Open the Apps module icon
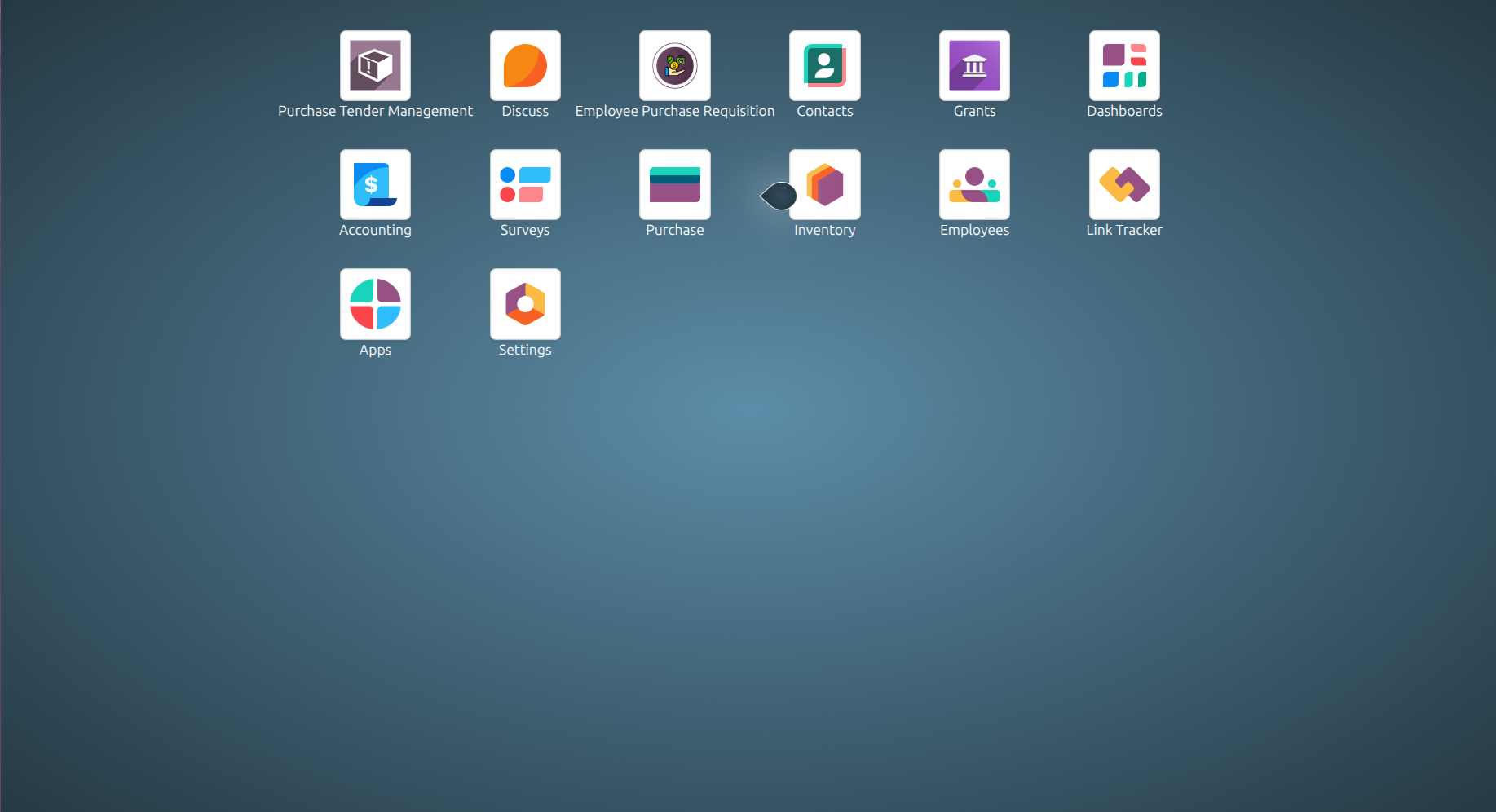This screenshot has height=812, width=1496. coord(375,304)
